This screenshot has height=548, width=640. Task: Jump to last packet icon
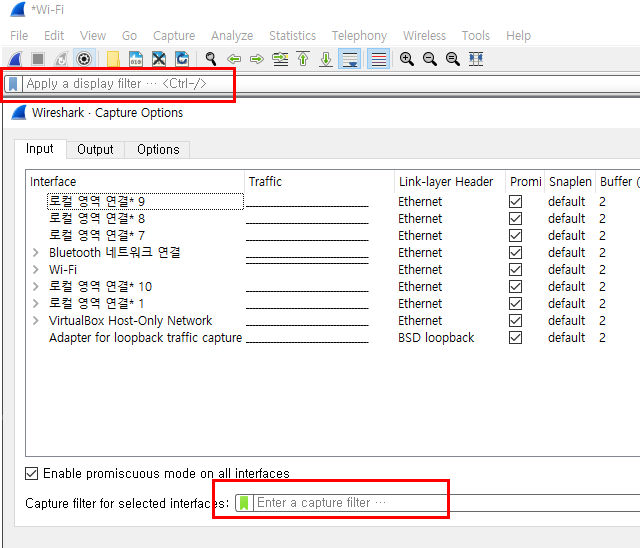click(326, 59)
